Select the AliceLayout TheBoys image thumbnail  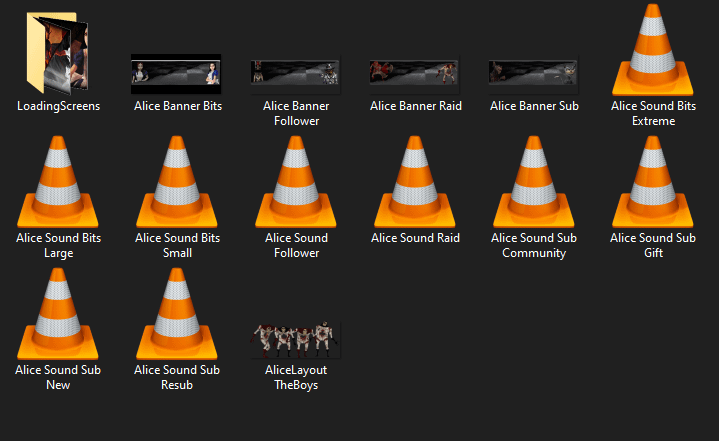point(295,340)
